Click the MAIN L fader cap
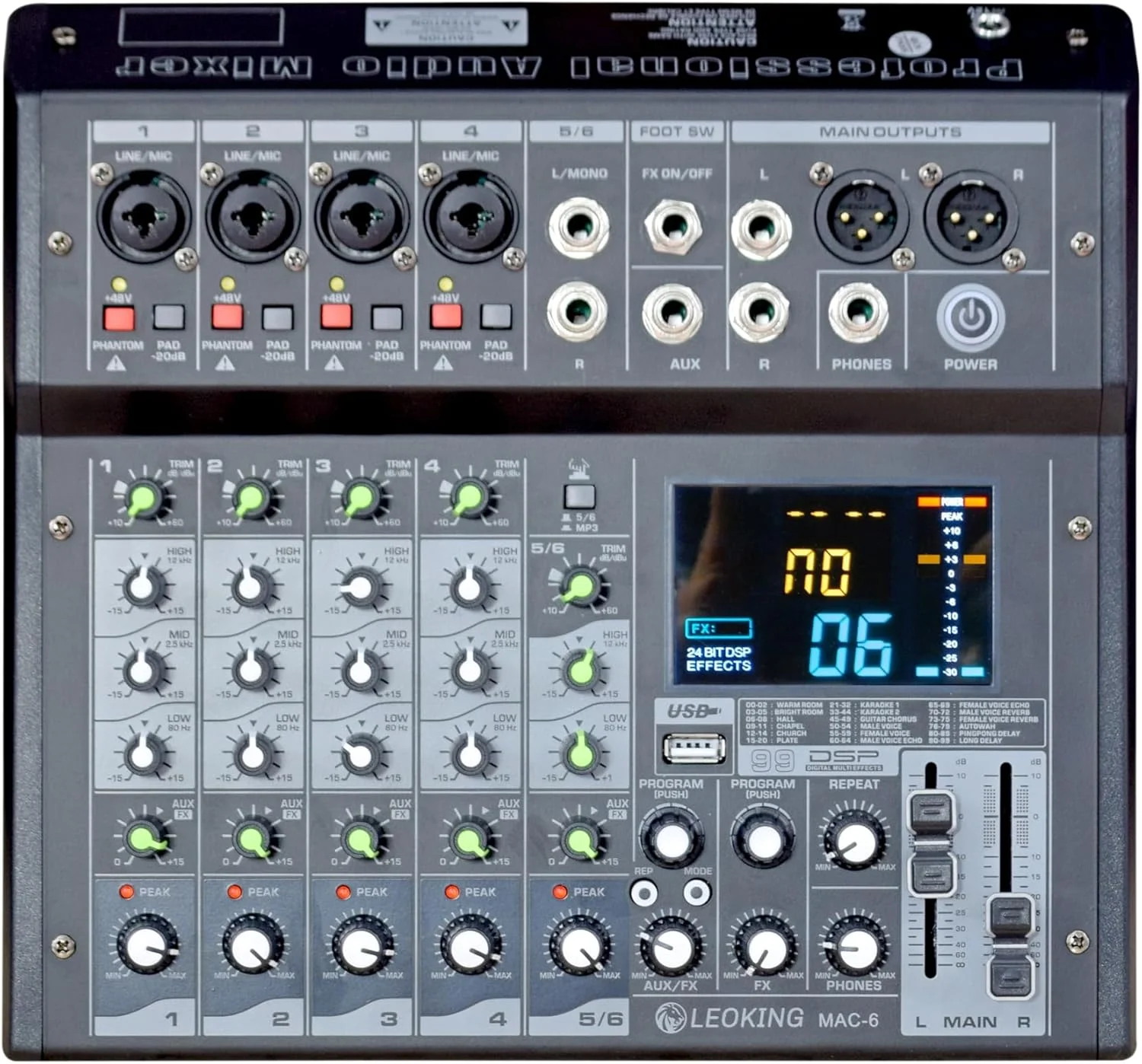This screenshot has height=1064, width=1142. pyautogui.click(x=932, y=843)
